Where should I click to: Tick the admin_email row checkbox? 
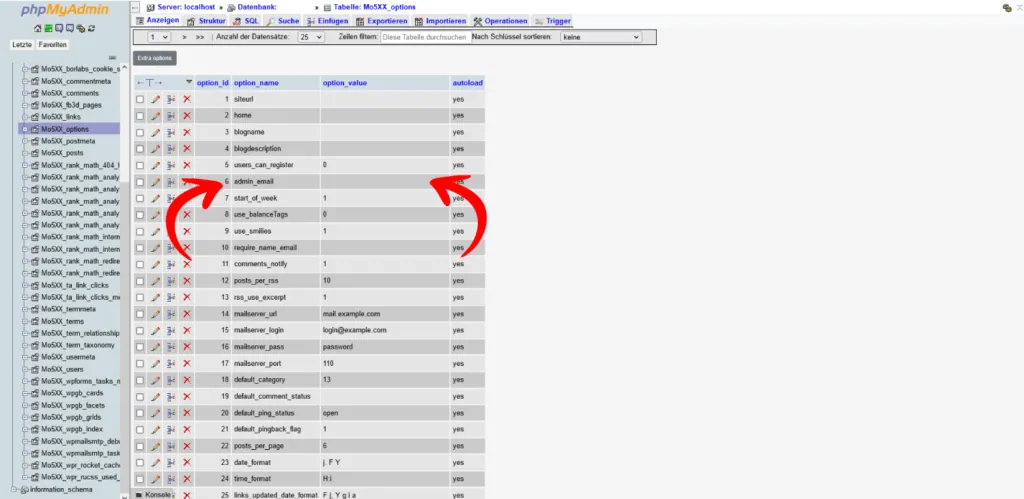140,182
